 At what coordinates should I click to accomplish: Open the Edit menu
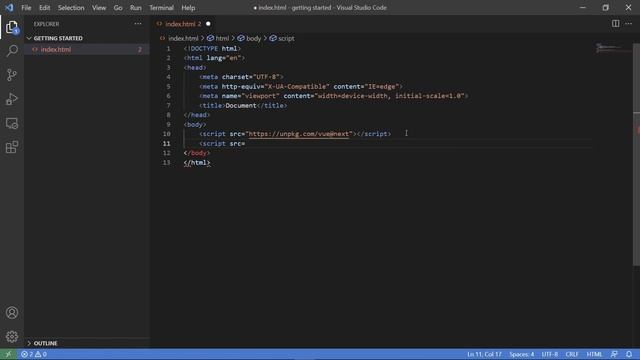click(44, 7)
